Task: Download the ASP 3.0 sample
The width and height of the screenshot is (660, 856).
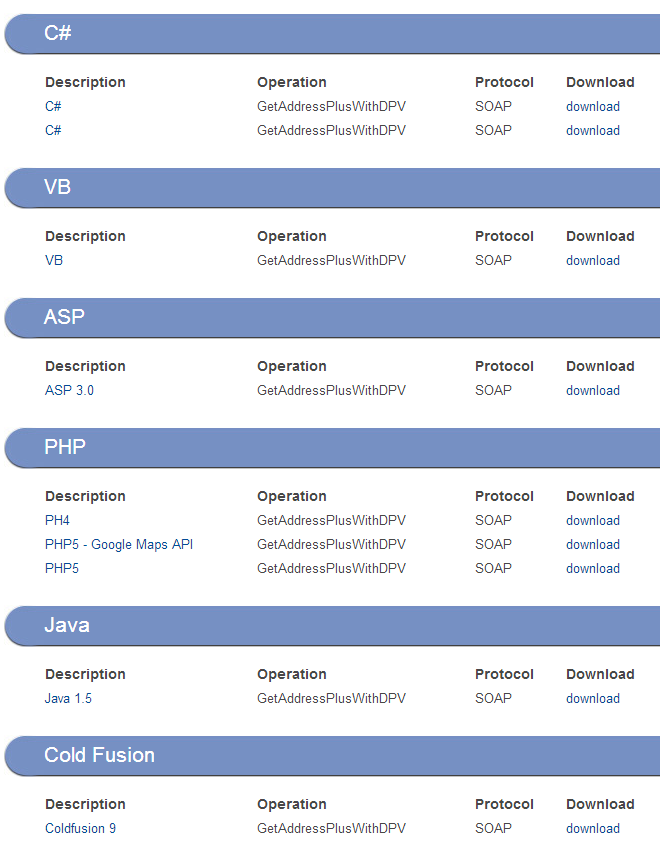Action: [593, 390]
